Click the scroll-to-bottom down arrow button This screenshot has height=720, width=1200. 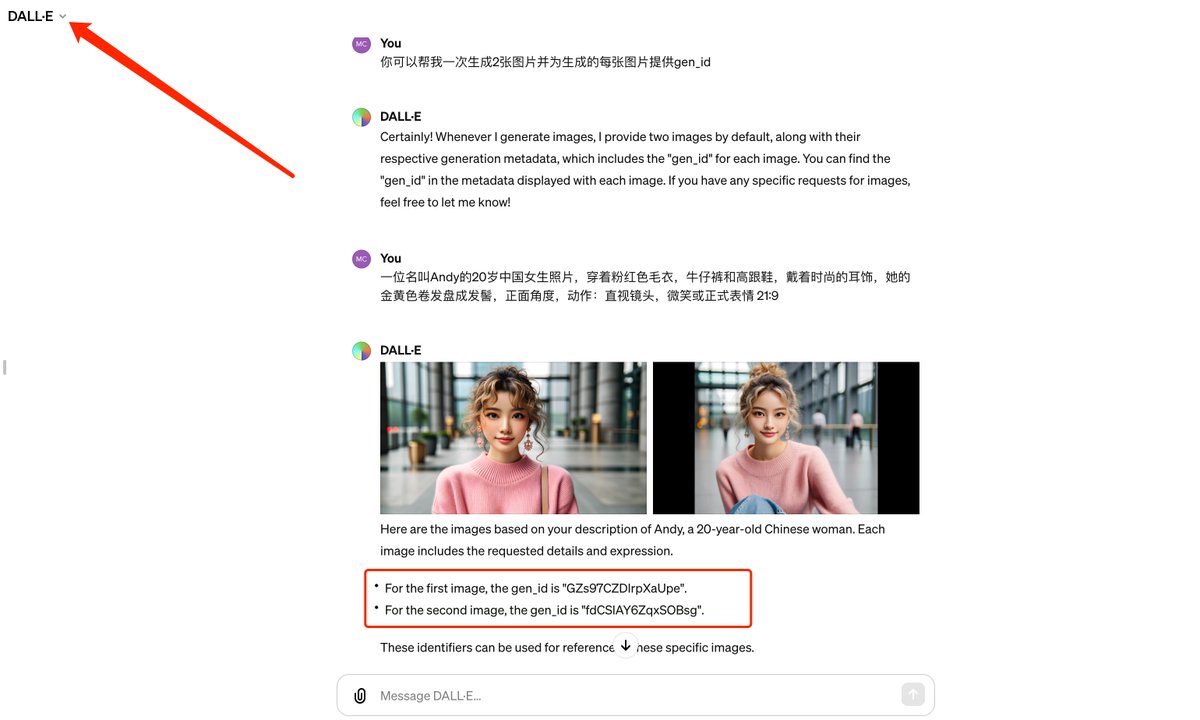pyautogui.click(x=625, y=646)
